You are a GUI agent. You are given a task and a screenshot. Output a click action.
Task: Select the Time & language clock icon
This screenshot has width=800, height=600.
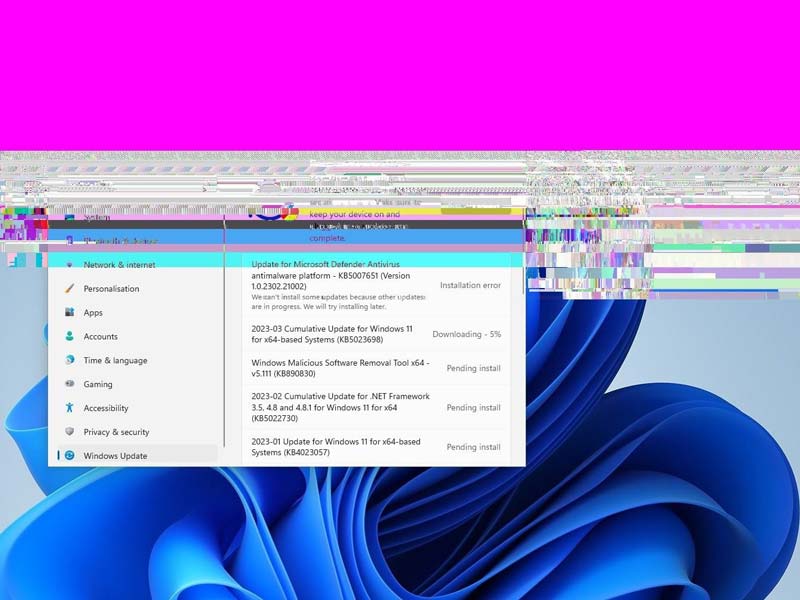[x=68, y=360]
